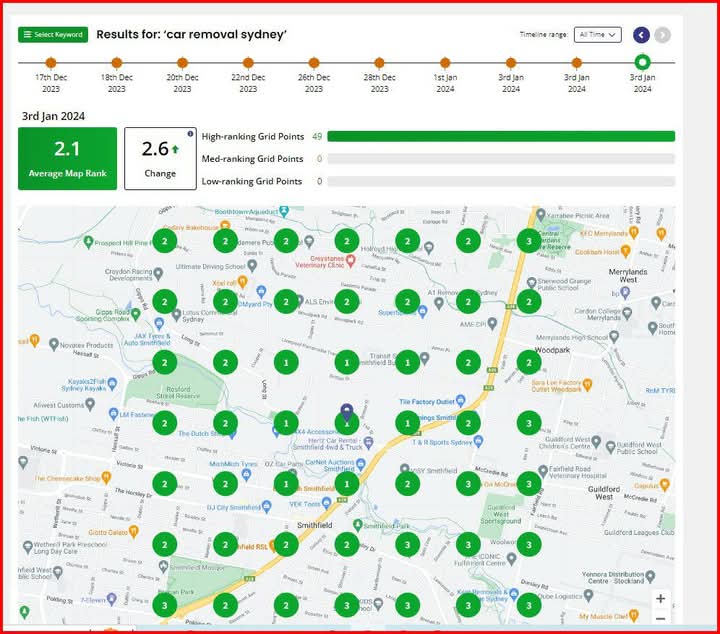
Task: Zoom in the map with plus button
Action: click(x=660, y=598)
